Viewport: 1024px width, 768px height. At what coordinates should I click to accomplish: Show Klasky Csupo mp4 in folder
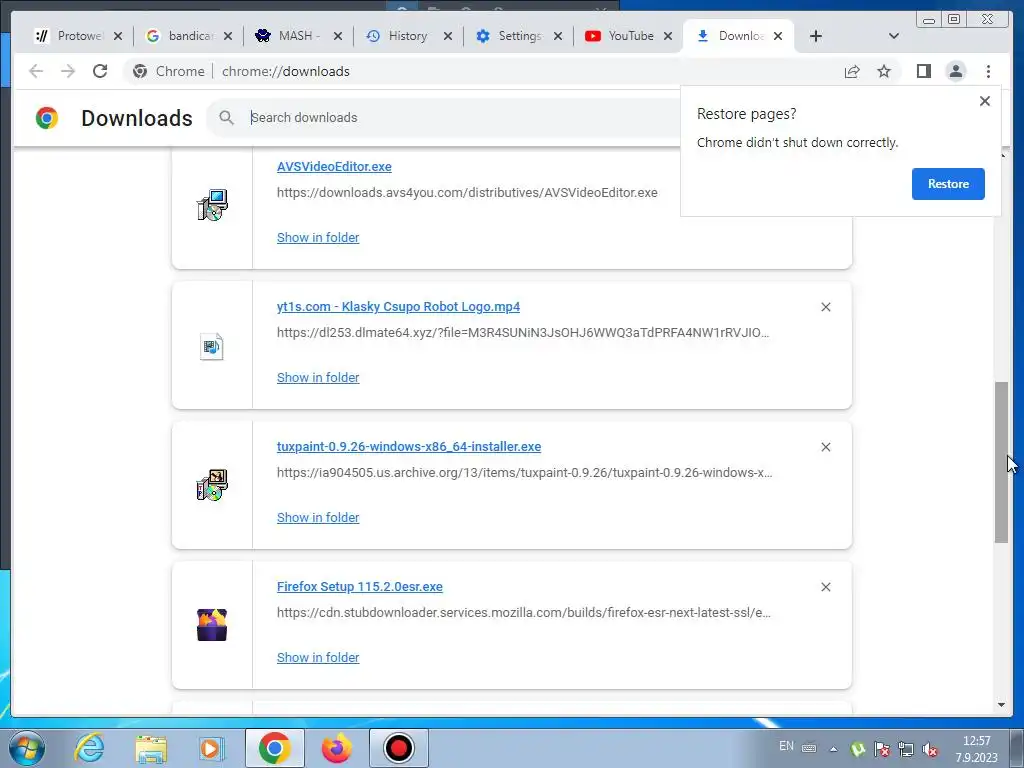(x=318, y=377)
